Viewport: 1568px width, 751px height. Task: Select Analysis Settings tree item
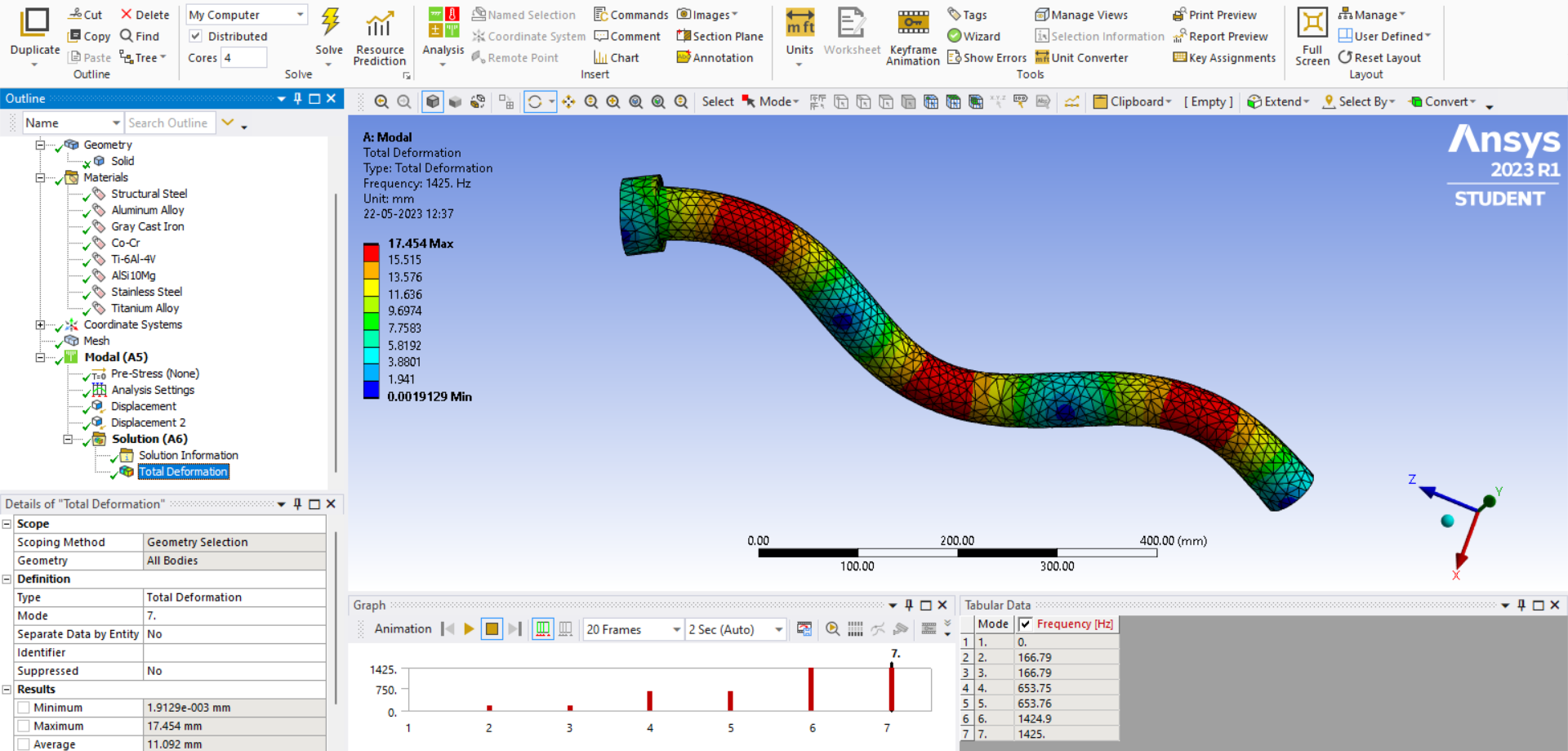(x=153, y=390)
